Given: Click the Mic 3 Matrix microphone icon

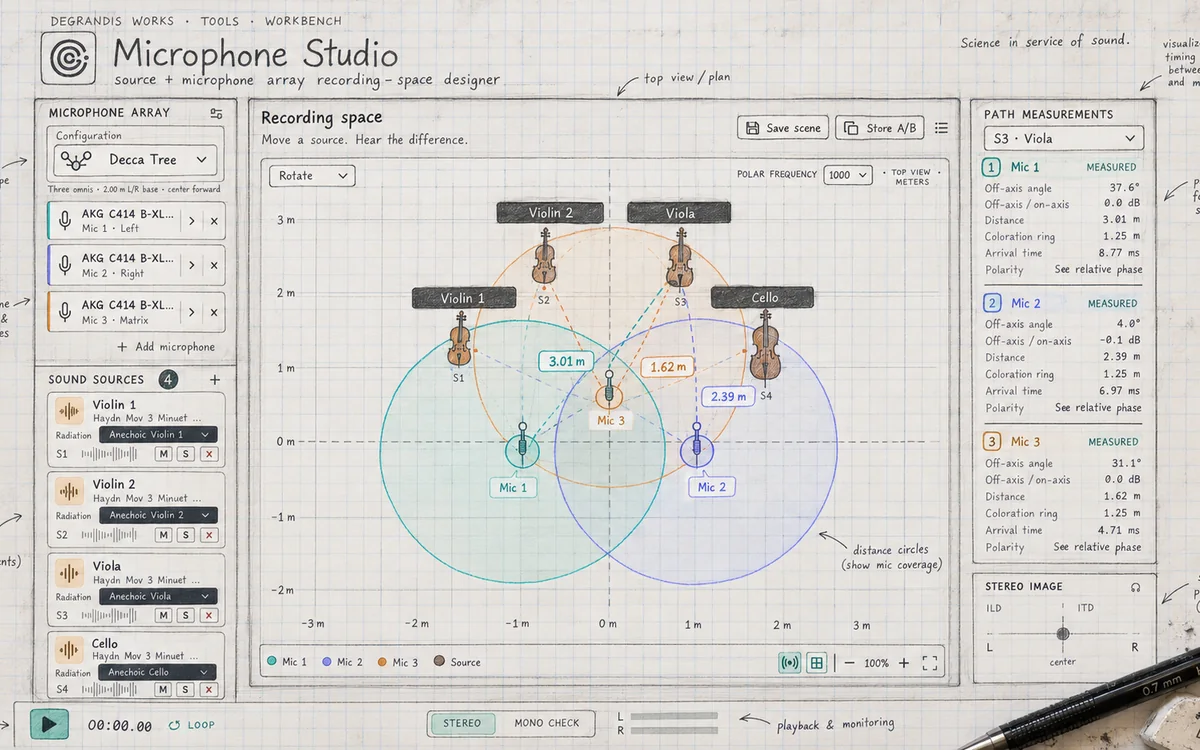Looking at the screenshot, I should click(x=65, y=312).
